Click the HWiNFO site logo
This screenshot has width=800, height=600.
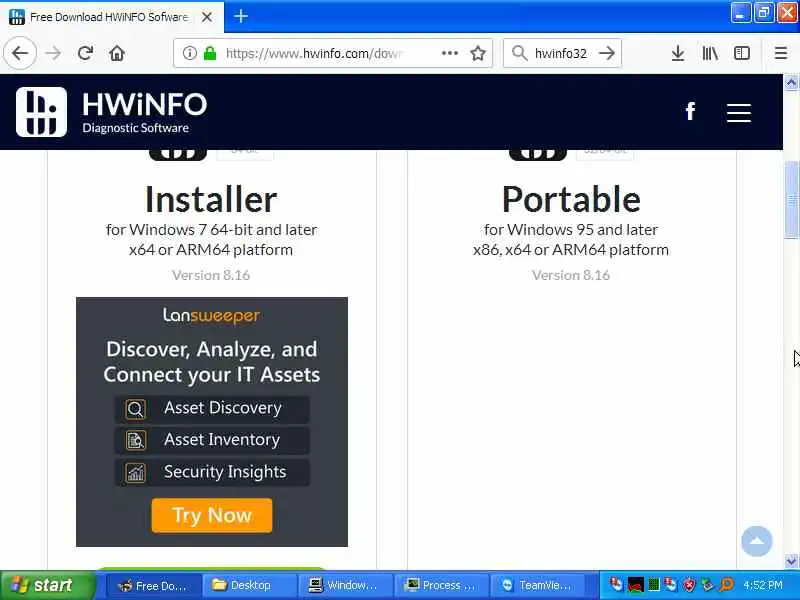[x=111, y=112]
